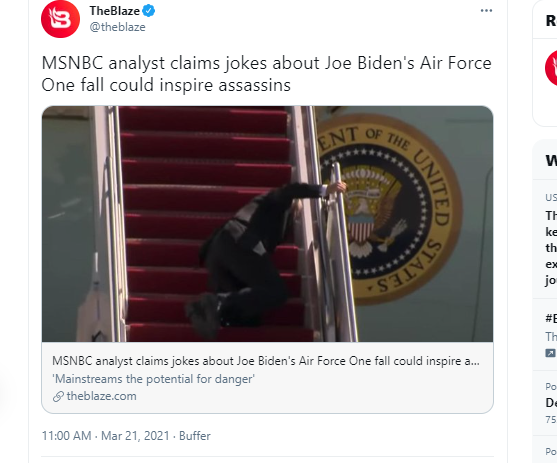
Task: Open the TheBlaze display name profile link
Action: (114, 11)
